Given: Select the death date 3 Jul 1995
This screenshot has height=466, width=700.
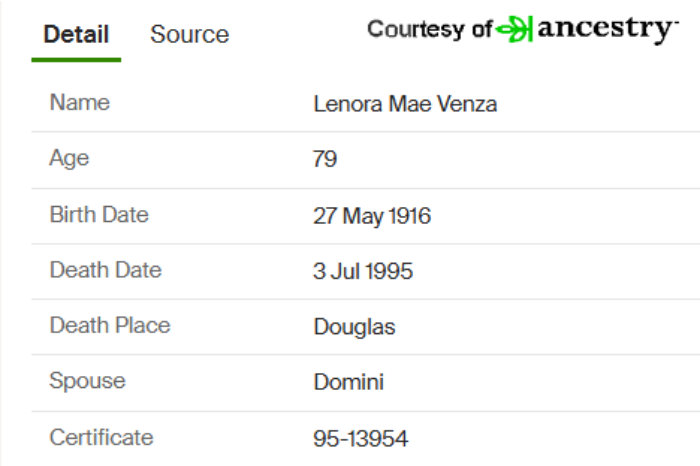Looking at the screenshot, I should coord(363,271).
